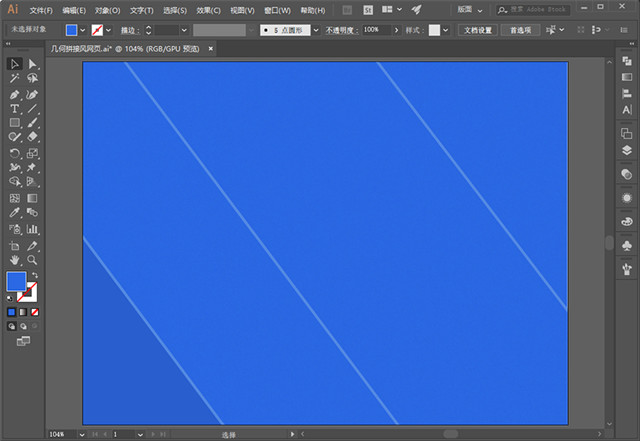Swap fill and stroke colors
640x441 pixels.
(x=35, y=275)
